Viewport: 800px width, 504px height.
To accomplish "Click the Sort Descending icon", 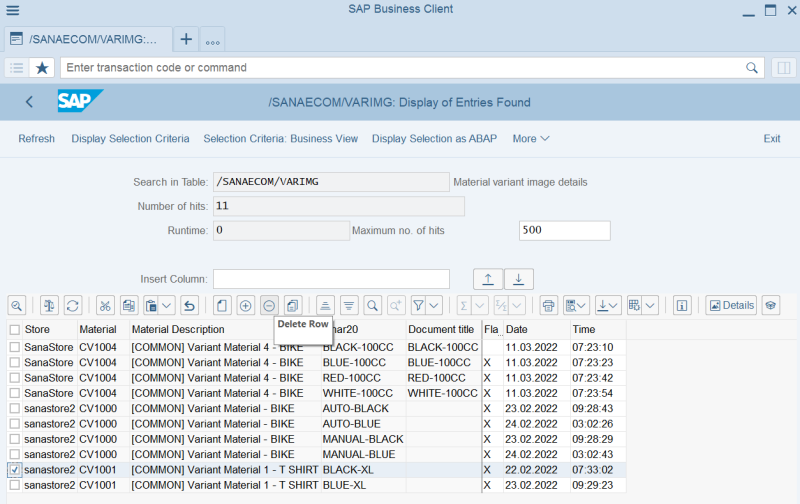I will (x=349, y=306).
